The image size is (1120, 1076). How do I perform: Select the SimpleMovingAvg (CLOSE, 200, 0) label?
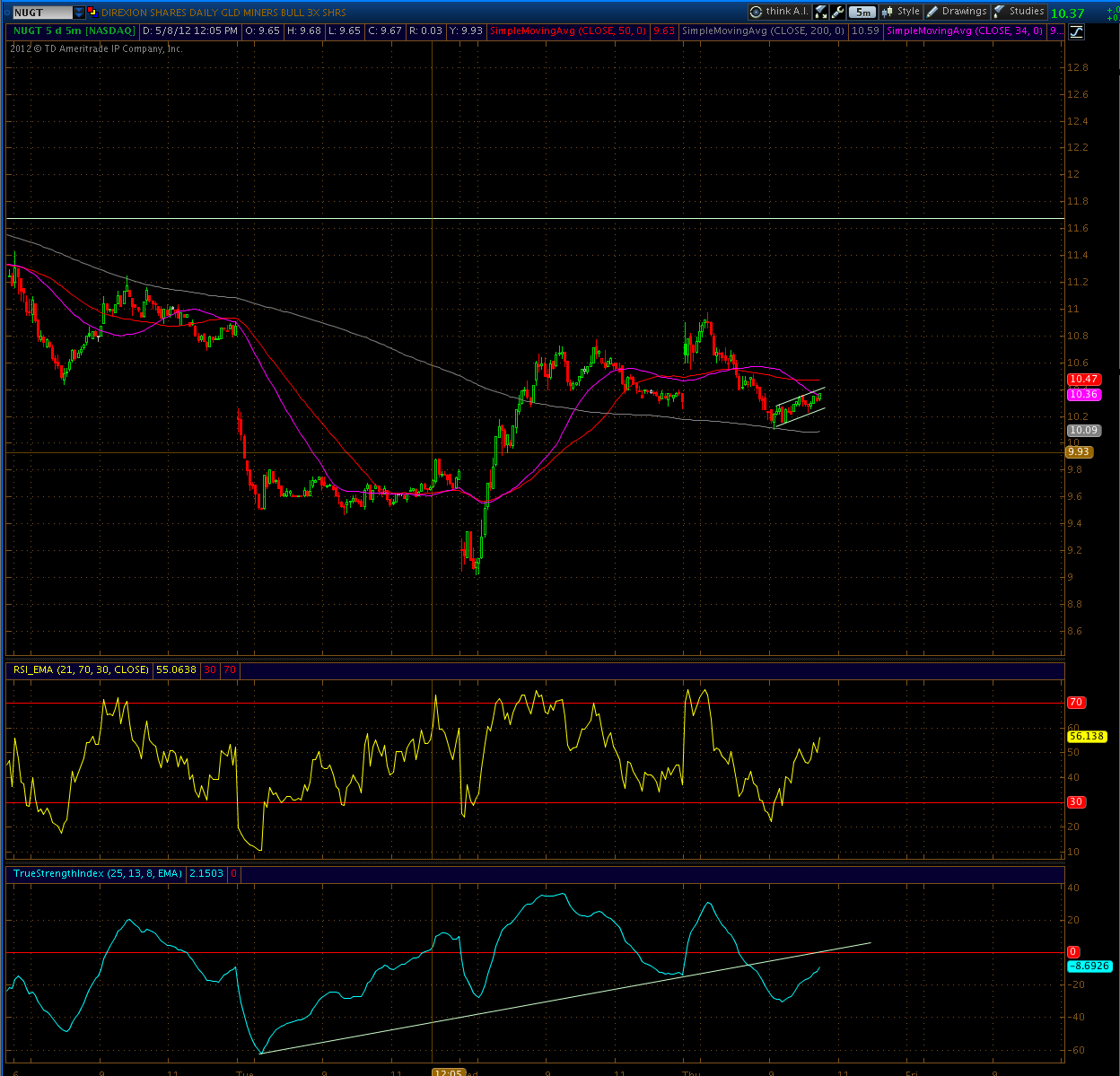[x=763, y=31]
